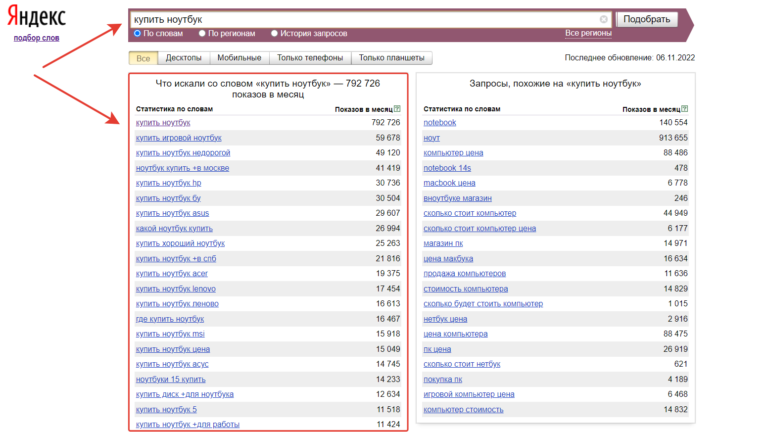Select the 'История запросов' radio button
This screenshot has height=432, width=768.
[274, 33]
